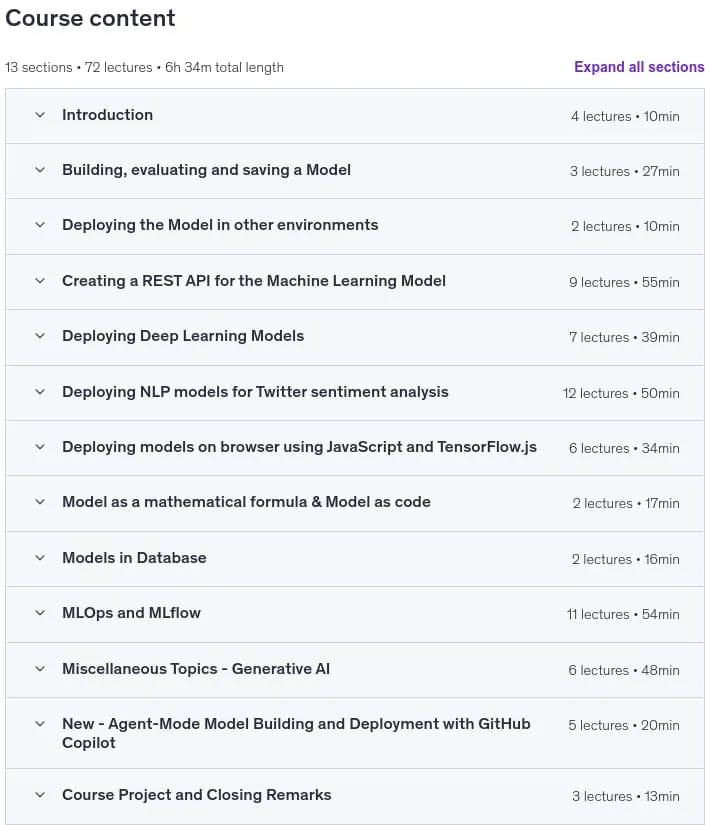705x825 pixels.
Task: Select the Models in Database section title
Action: tap(134, 558)
